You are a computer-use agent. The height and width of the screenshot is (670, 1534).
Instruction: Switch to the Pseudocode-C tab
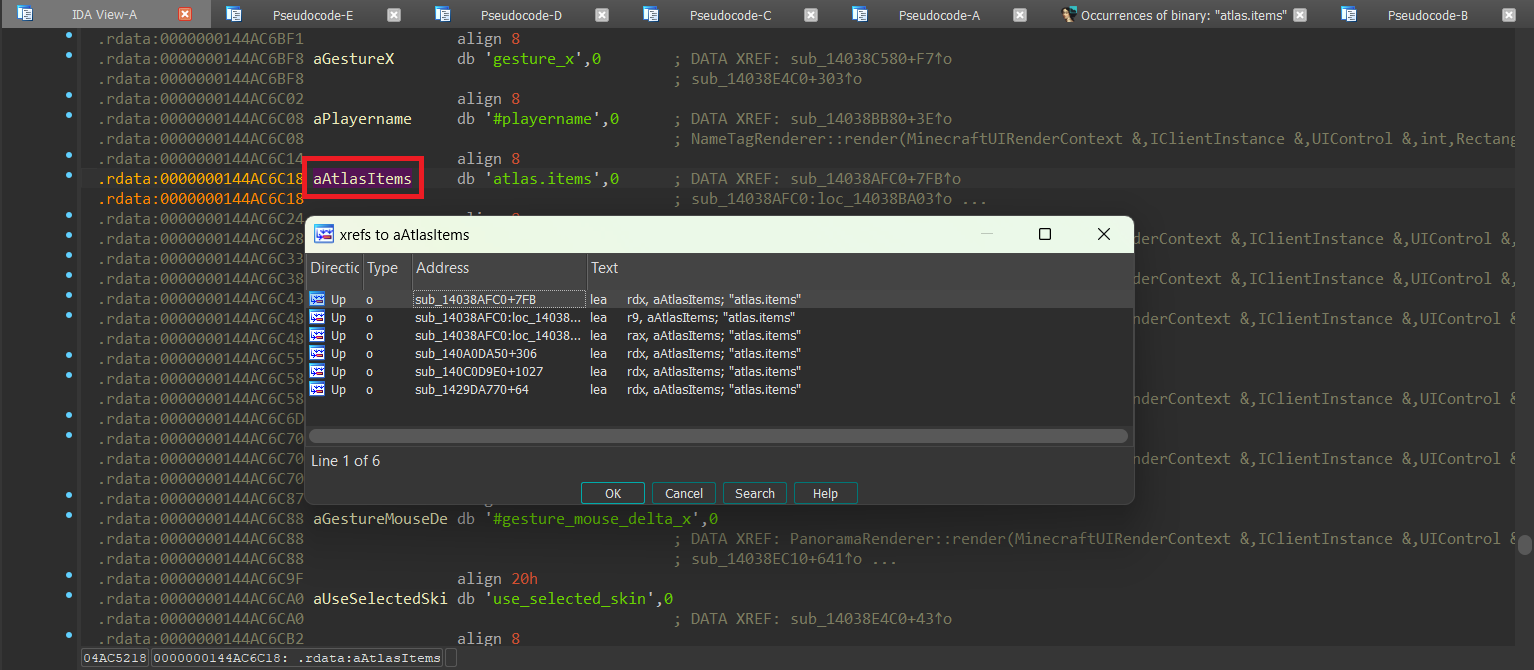point(730,15)
